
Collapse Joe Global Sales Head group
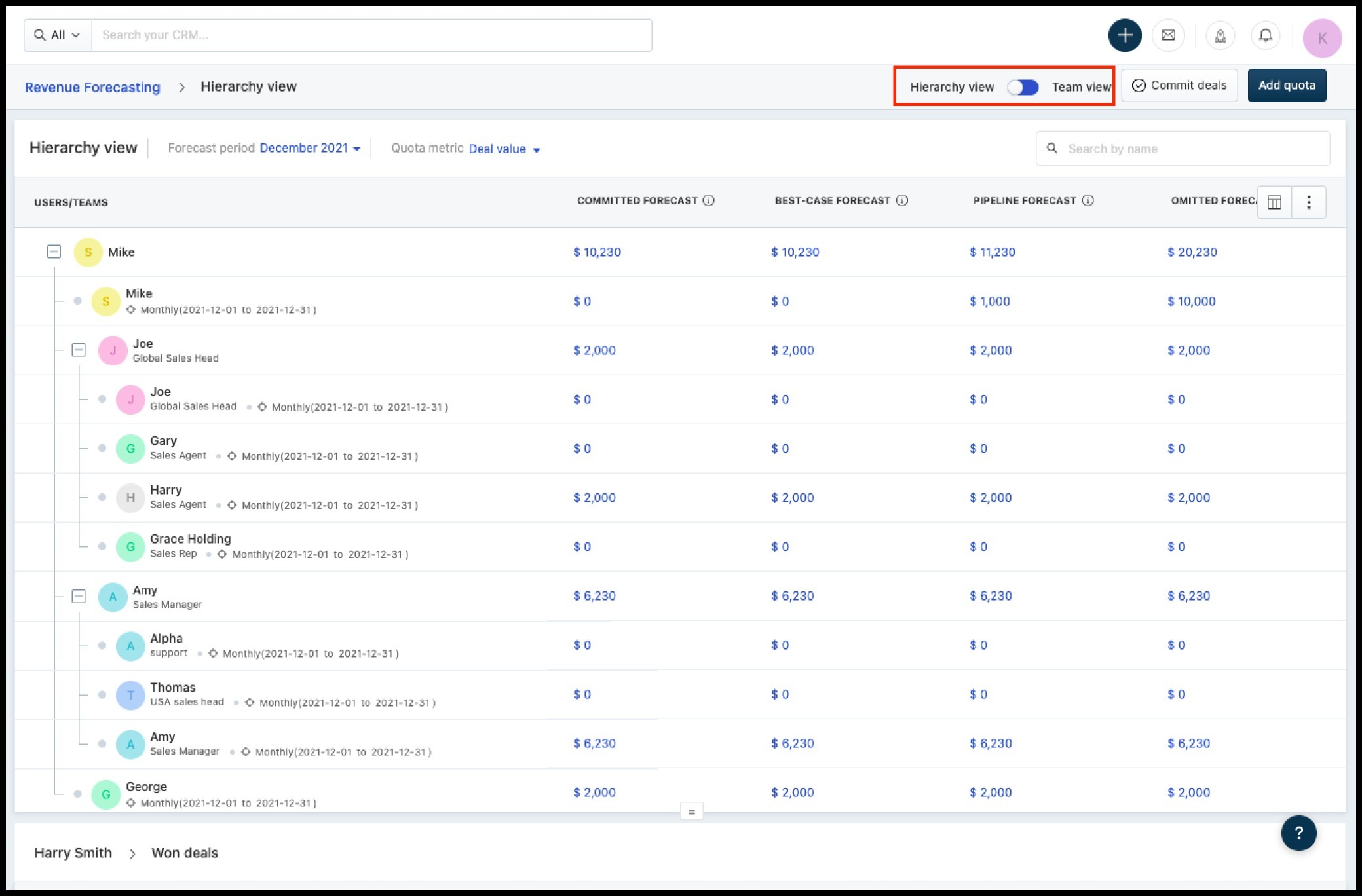click(79, 350)
